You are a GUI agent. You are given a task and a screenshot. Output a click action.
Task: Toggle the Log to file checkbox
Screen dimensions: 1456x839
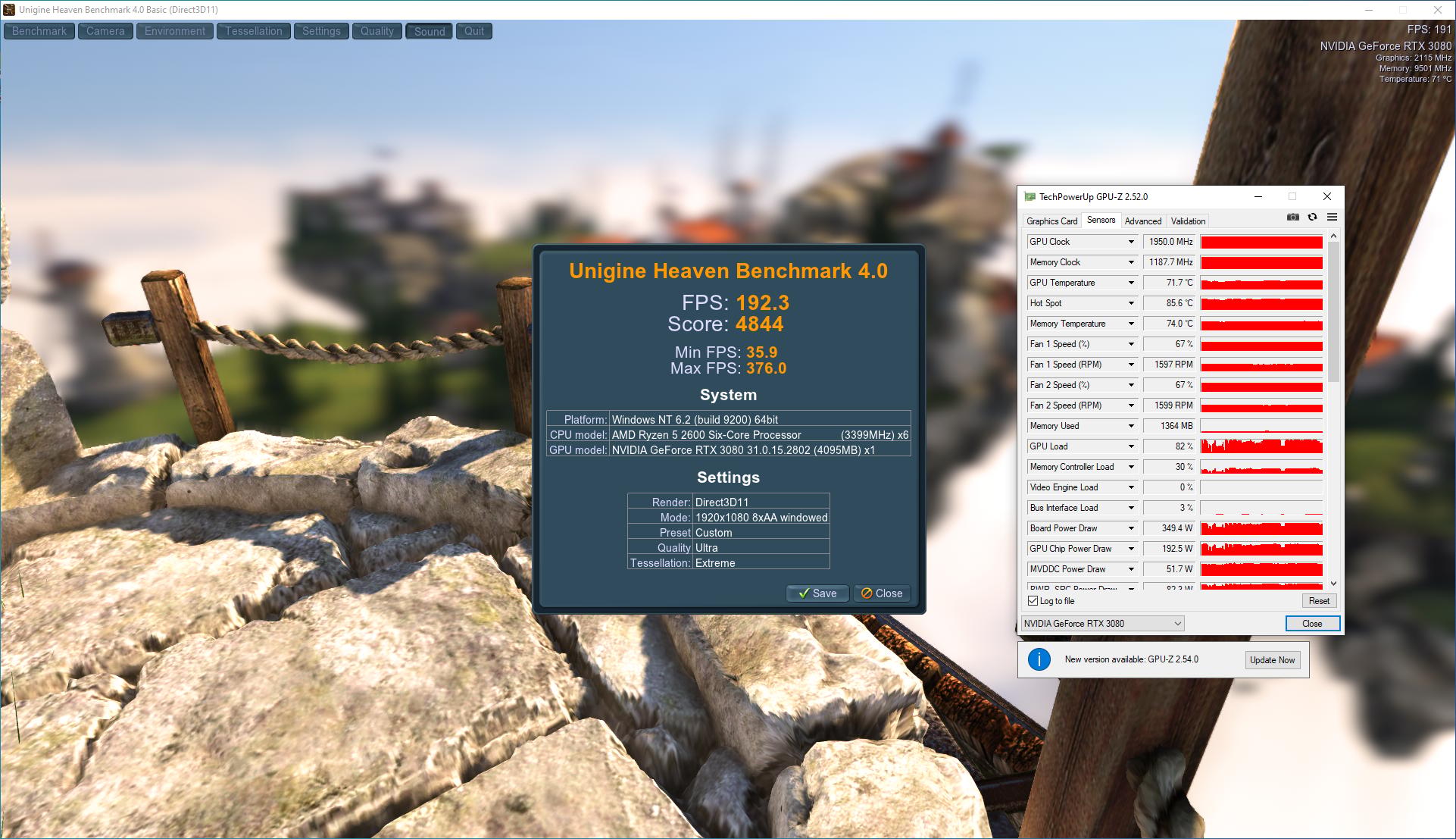(1033, 601)
